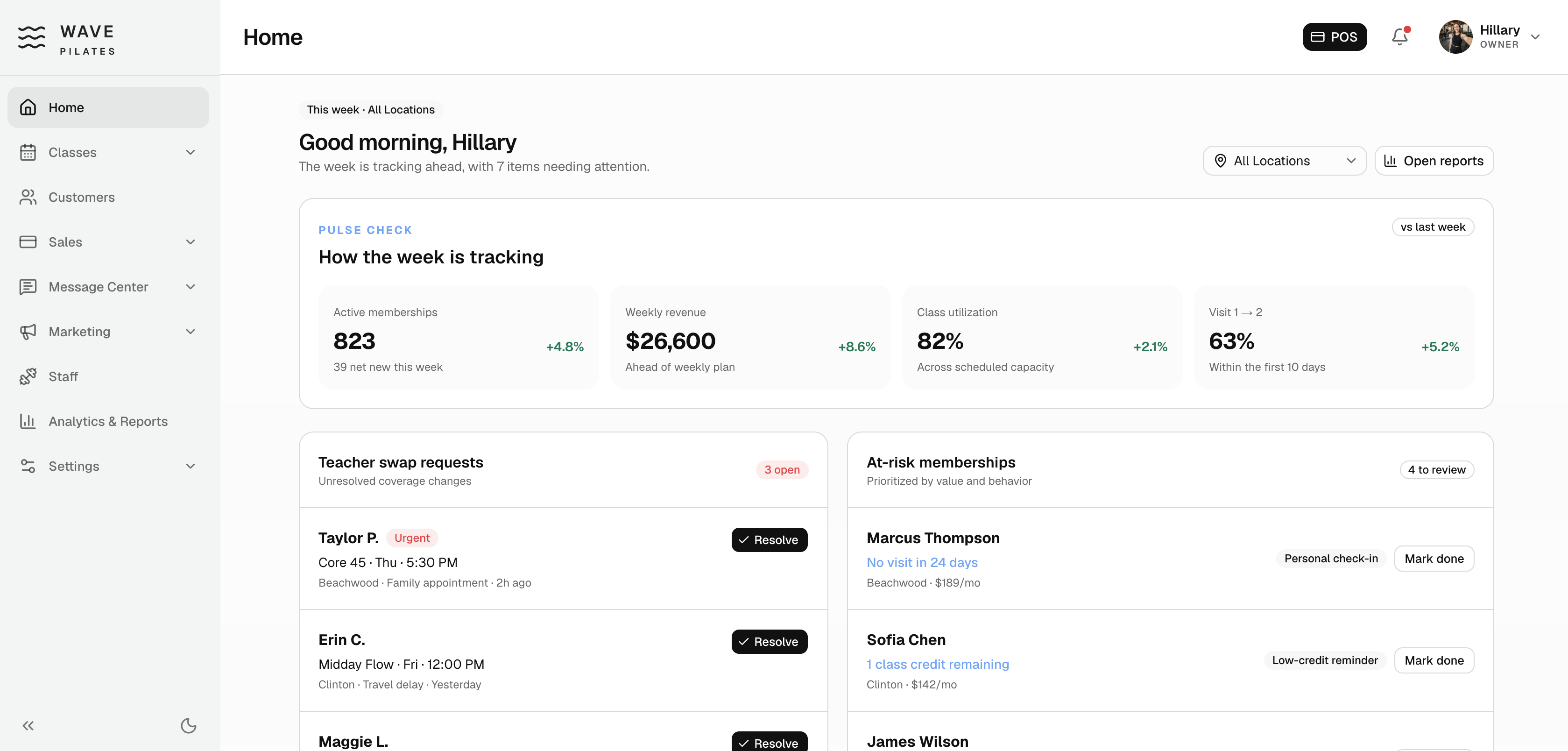This screenshot has width=1568, height=751.
Task: Open the Active memberships card
Action: (x=459, y=337)
